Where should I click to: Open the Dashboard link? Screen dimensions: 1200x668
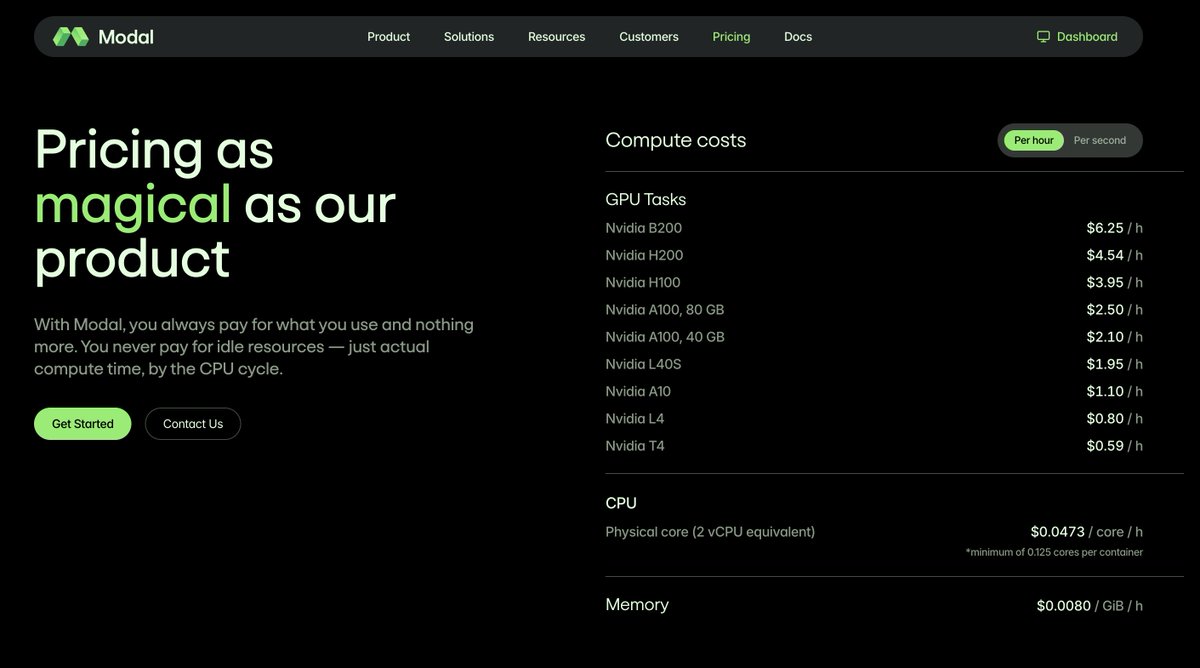point(1077,37)
